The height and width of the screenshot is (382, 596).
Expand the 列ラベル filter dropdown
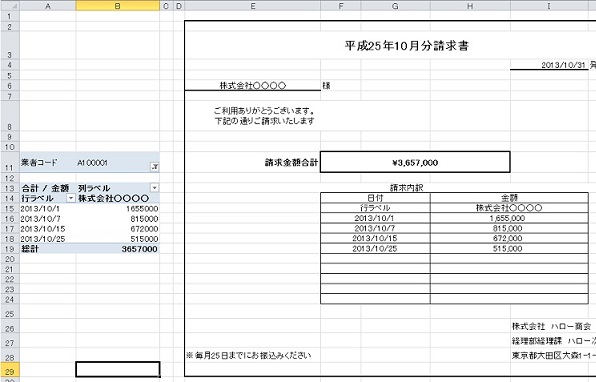point(155,188)
